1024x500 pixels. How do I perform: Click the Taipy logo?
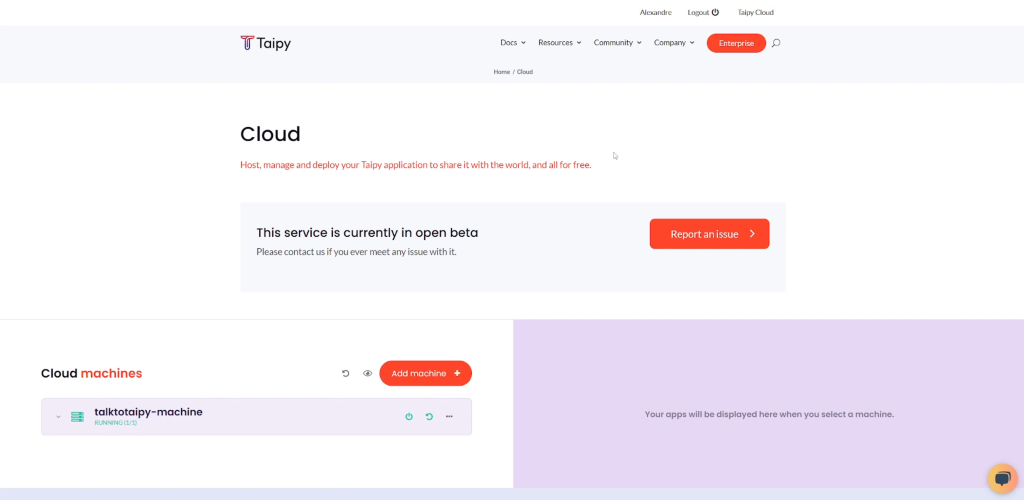(x=265, y=43)
